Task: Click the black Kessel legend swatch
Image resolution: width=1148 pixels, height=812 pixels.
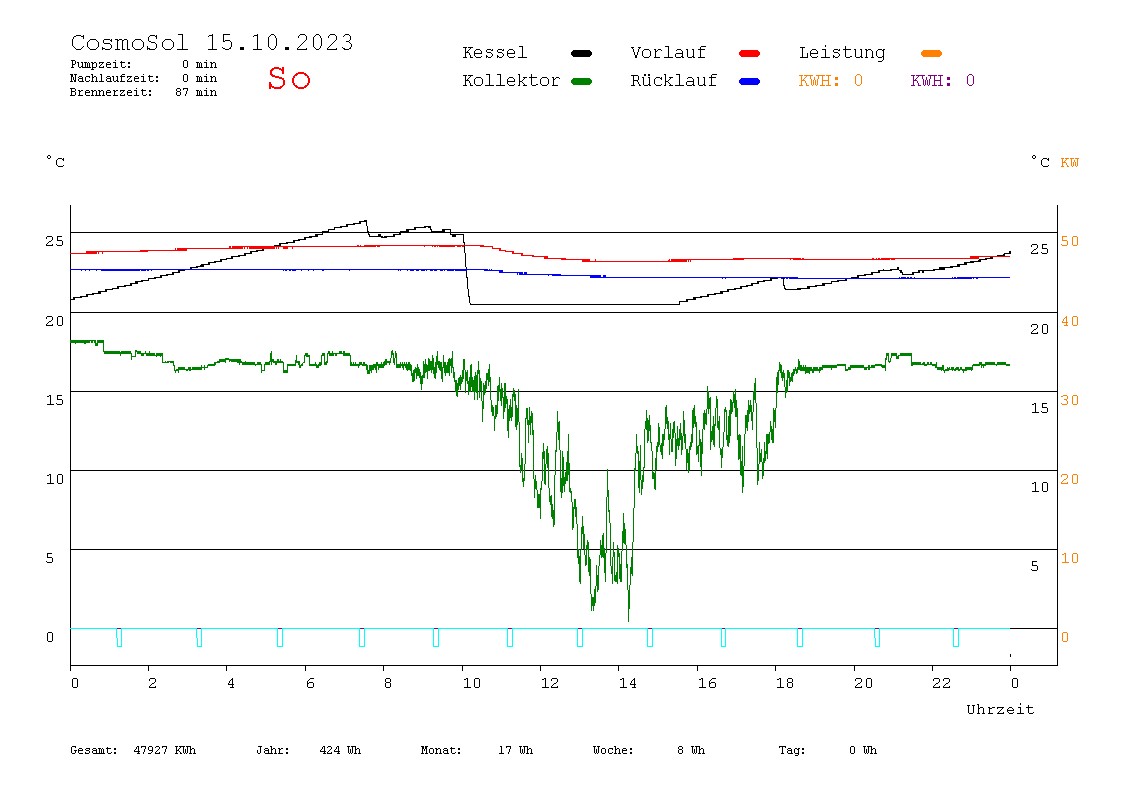Action: click(581, 53)
